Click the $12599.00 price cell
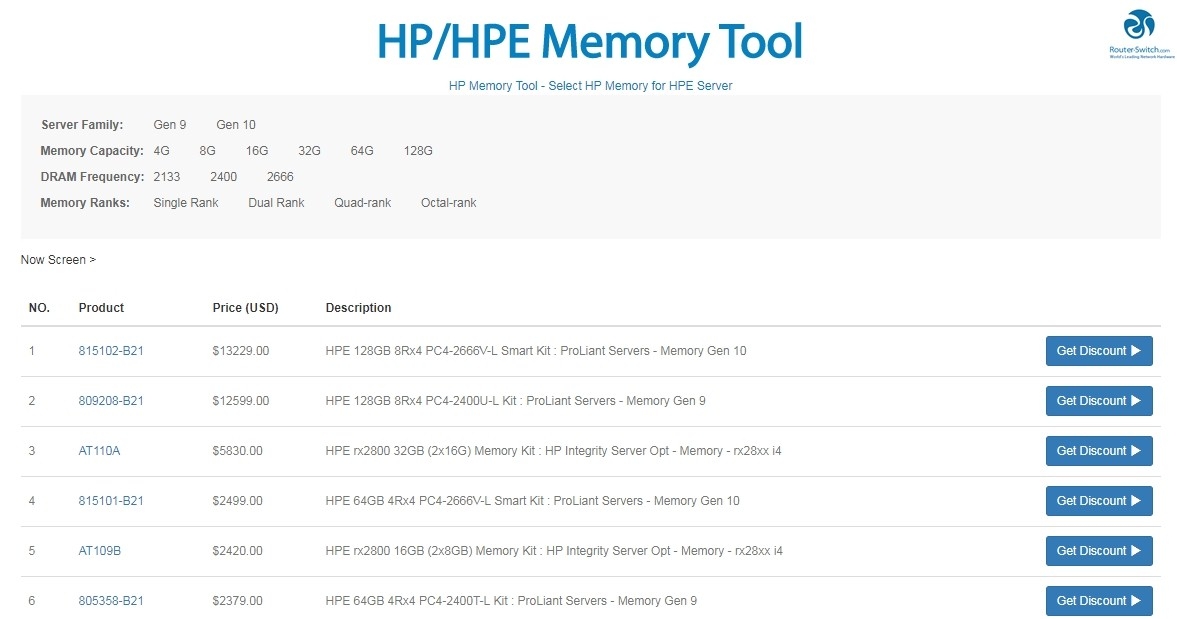 [240, 401]
